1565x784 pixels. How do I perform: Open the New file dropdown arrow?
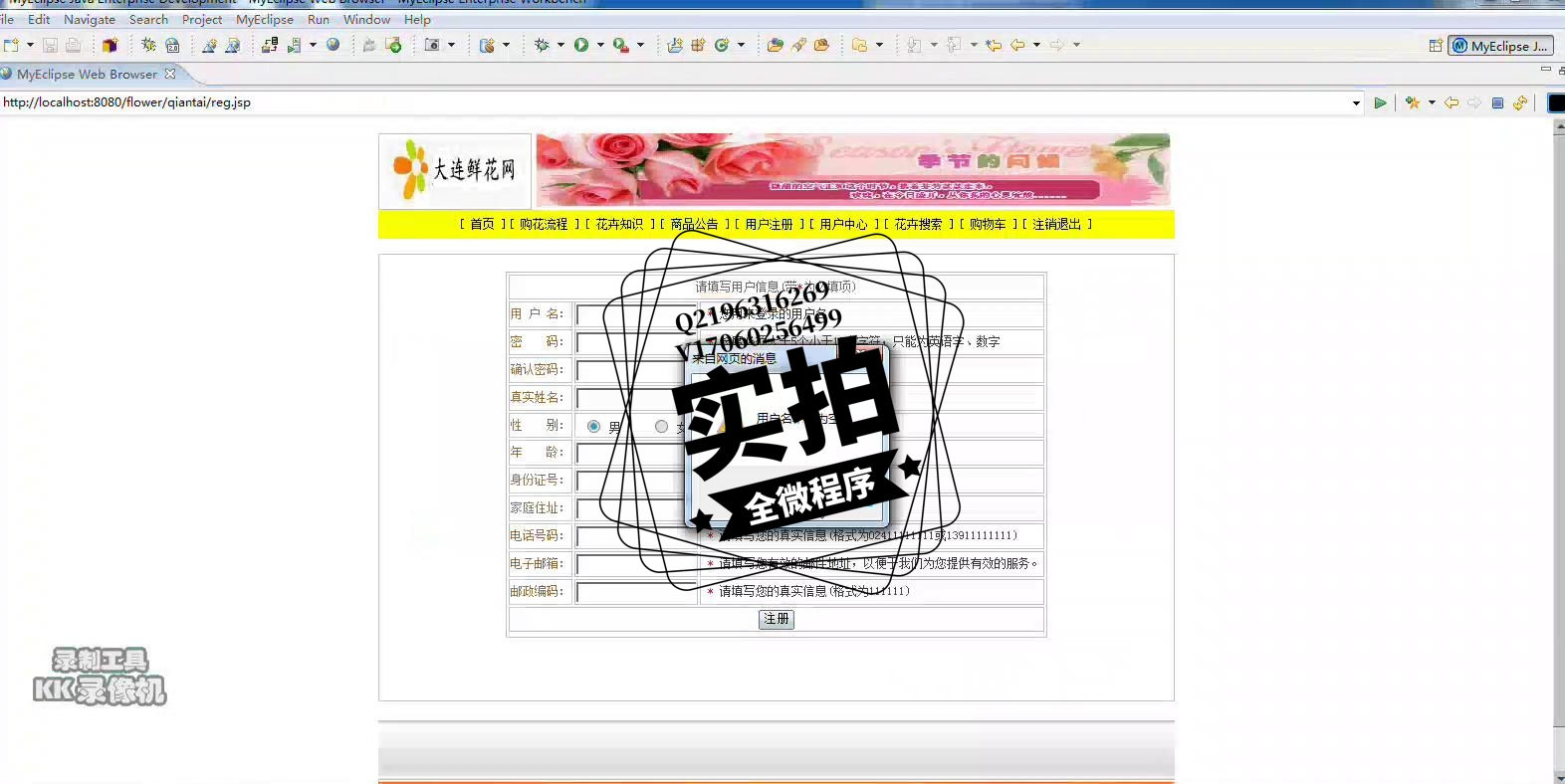[x=30, y=45]
